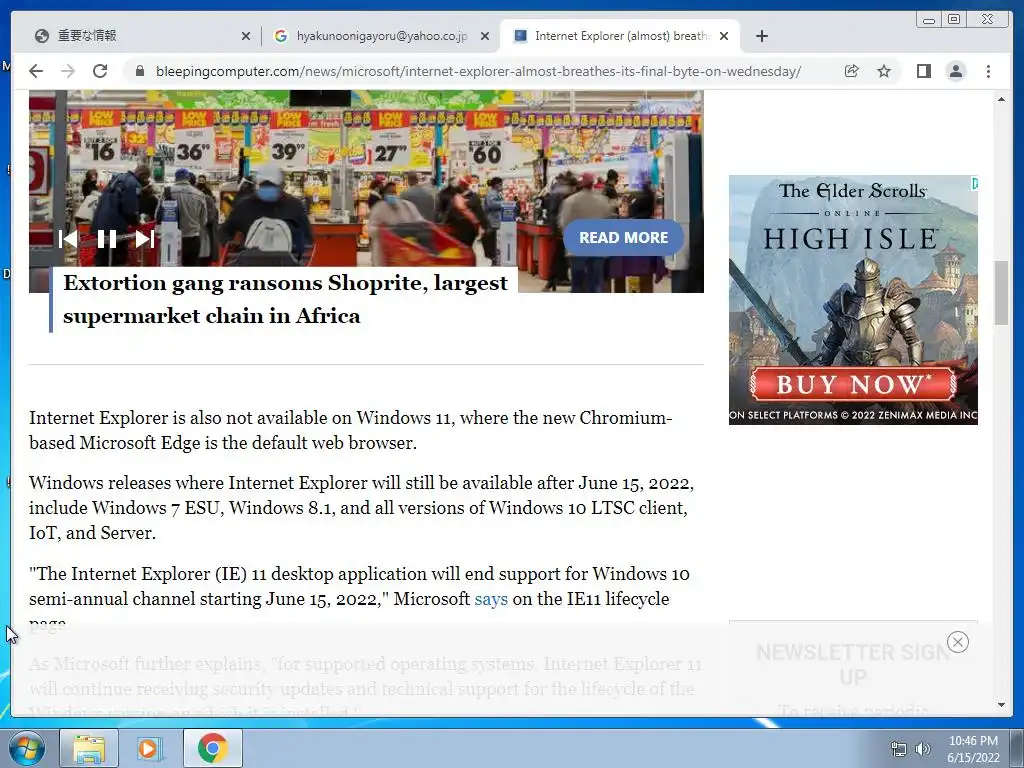This screenshot has width=1024, height=768.
Task: Switch to the 重要な情報 tab
Action: click(137, 36)
